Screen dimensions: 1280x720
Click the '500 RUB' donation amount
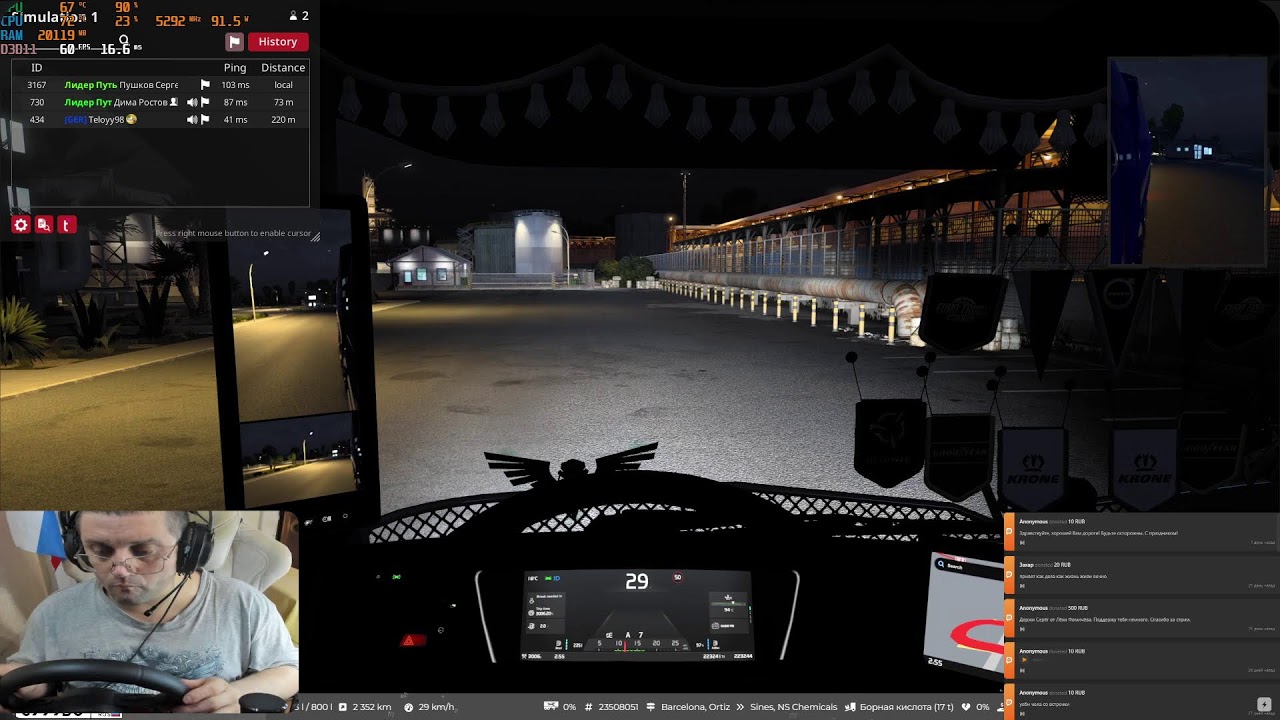click(1080, 608)
